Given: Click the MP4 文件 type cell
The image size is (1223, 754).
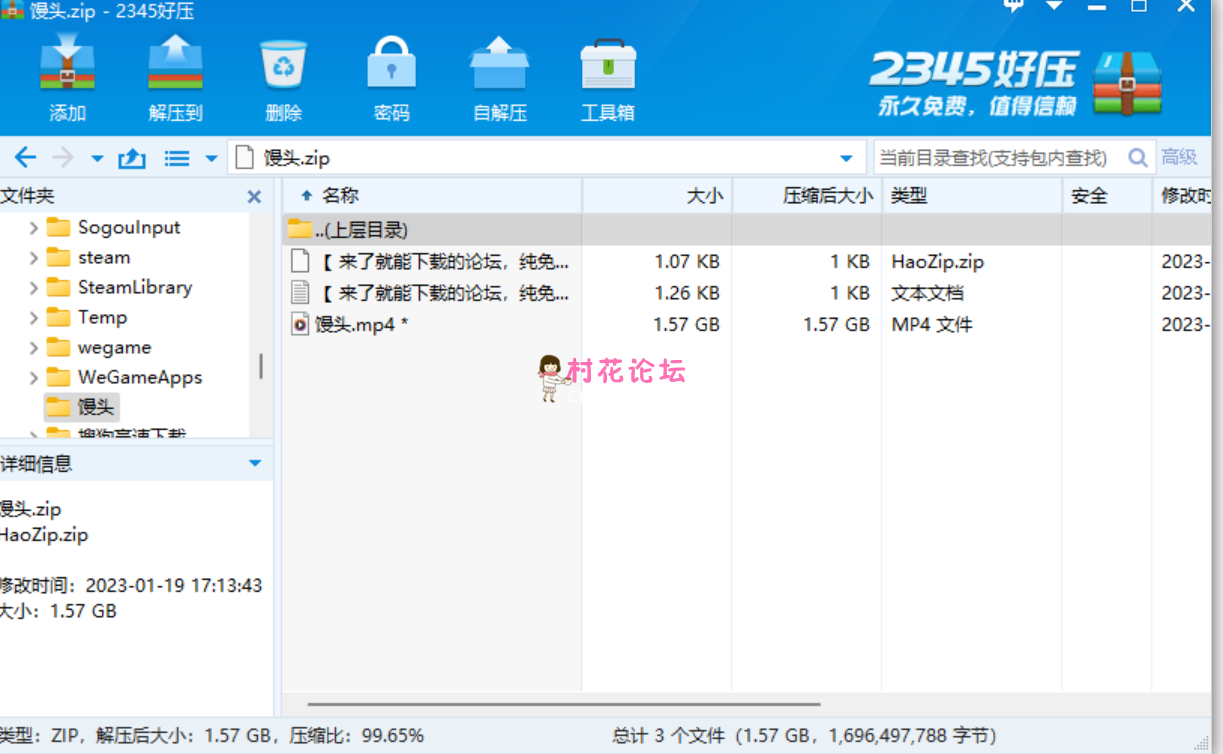Looking at the screenshot, I should (x=932, y=324).
